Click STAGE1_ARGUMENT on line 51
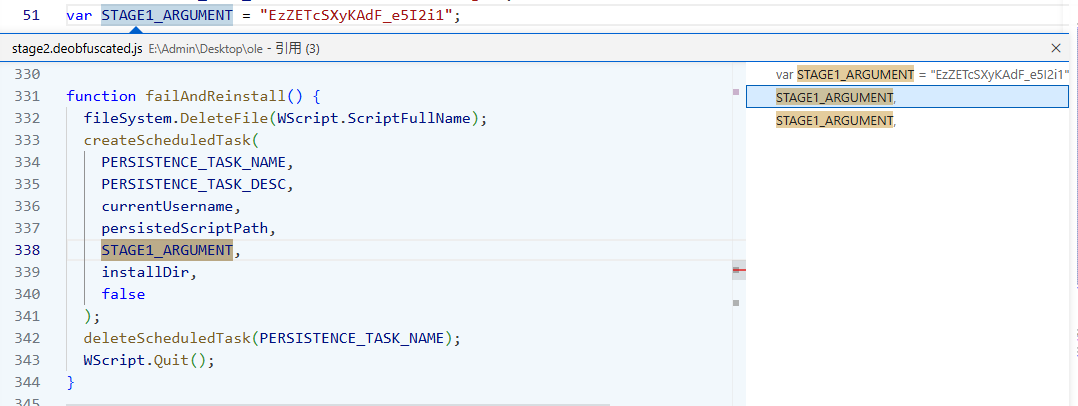This screenshot has width=1078, height=406. click(167, 14)
